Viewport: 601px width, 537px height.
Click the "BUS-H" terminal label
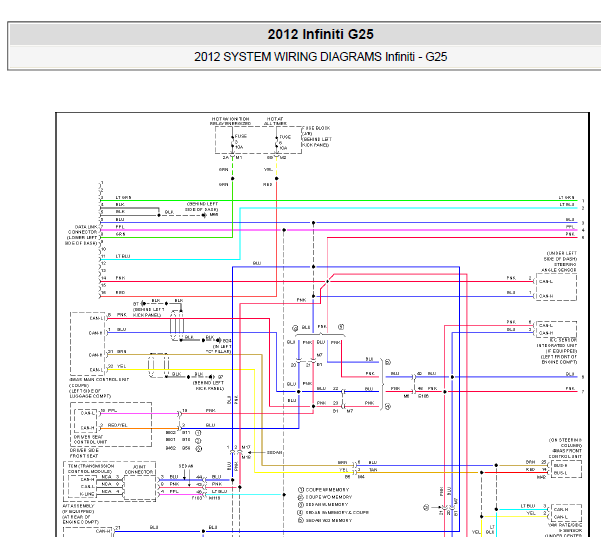click(x=560, y=465)
